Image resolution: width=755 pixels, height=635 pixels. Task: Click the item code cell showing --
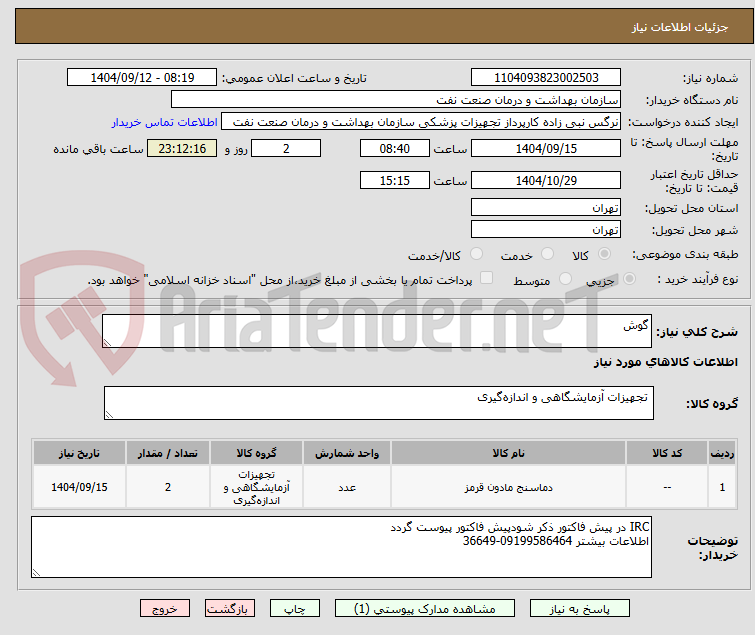(x=667, y=487)
